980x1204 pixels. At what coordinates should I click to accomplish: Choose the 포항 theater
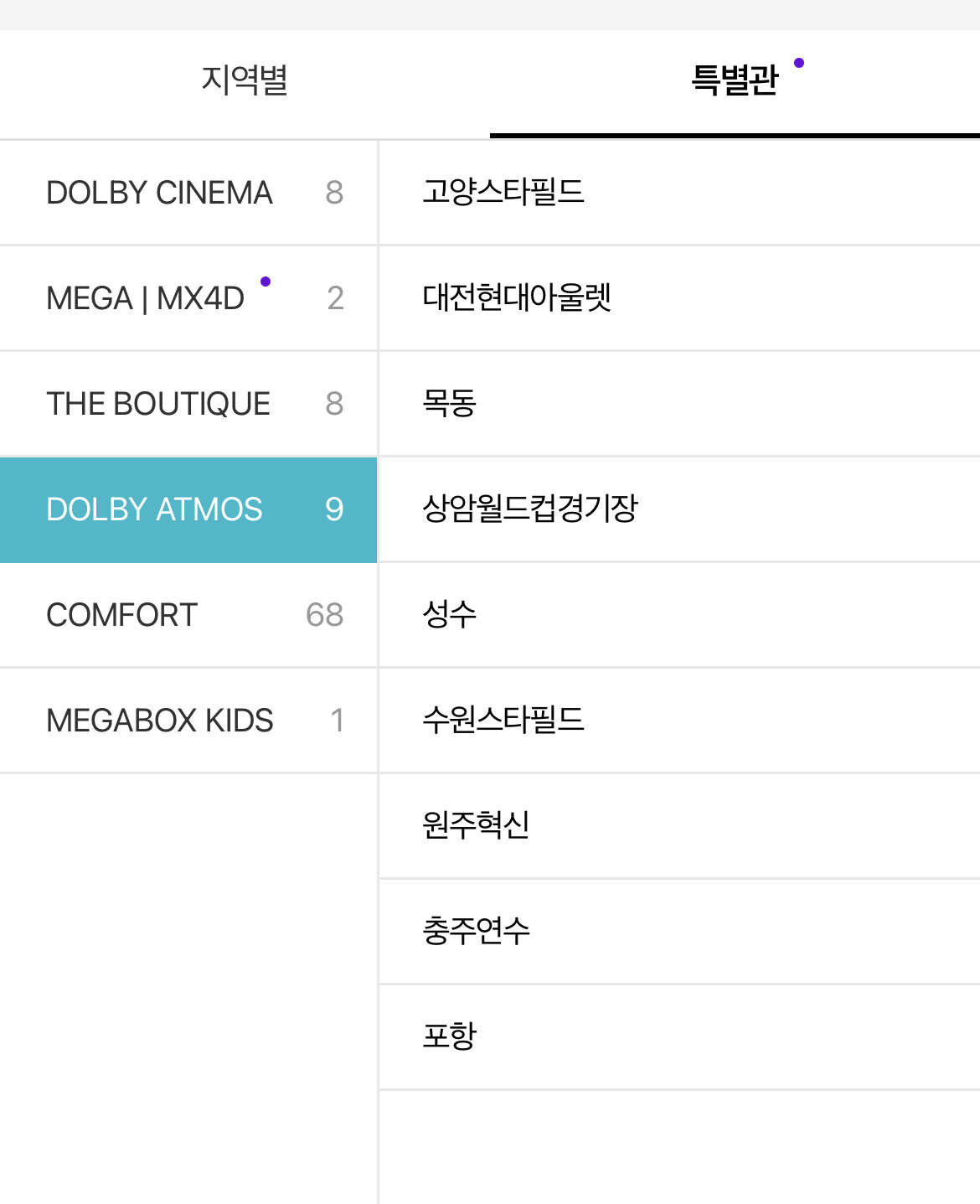click(450, 1036)
